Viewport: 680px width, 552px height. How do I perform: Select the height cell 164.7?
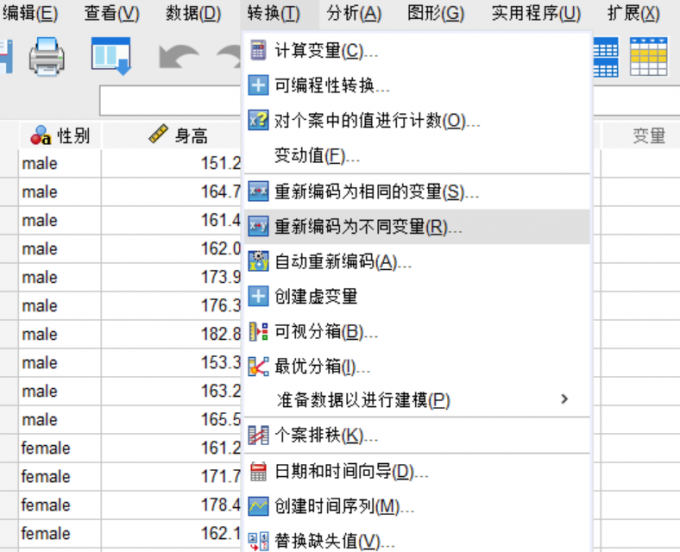[171, 192]
